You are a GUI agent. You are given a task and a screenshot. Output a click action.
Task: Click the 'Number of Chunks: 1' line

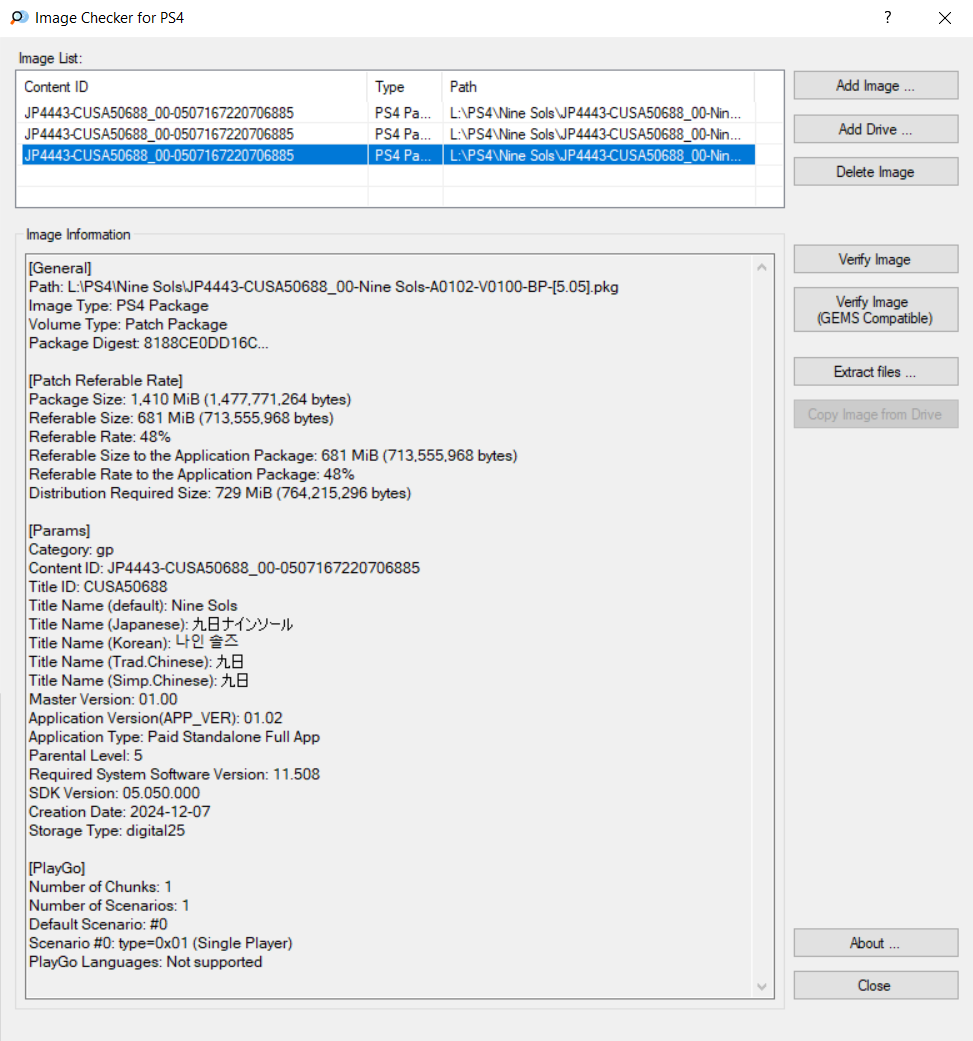tap(100, 887)
